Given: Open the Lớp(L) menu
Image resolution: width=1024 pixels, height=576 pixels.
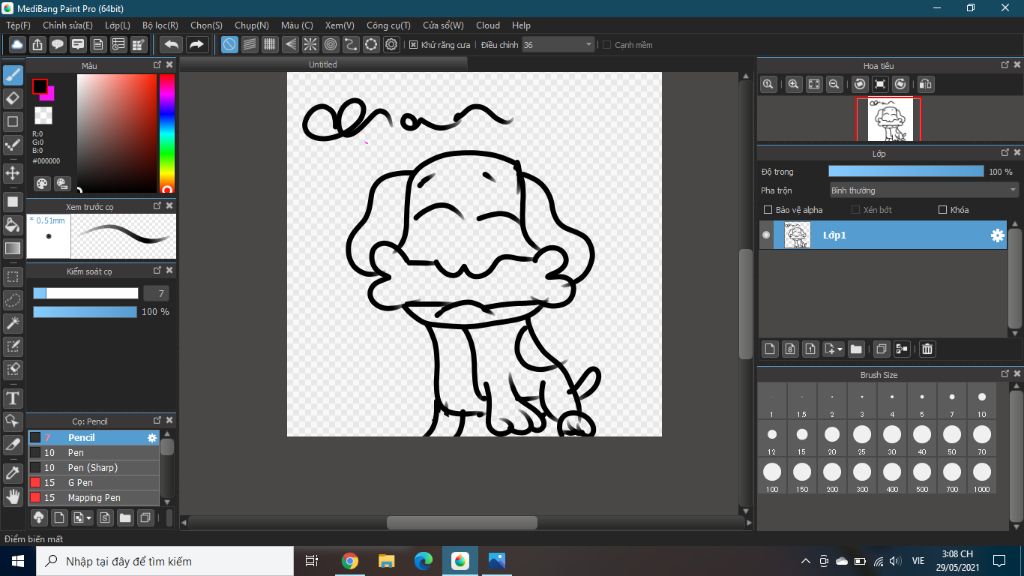Looking at the screenshot, I should pos(118,25).
